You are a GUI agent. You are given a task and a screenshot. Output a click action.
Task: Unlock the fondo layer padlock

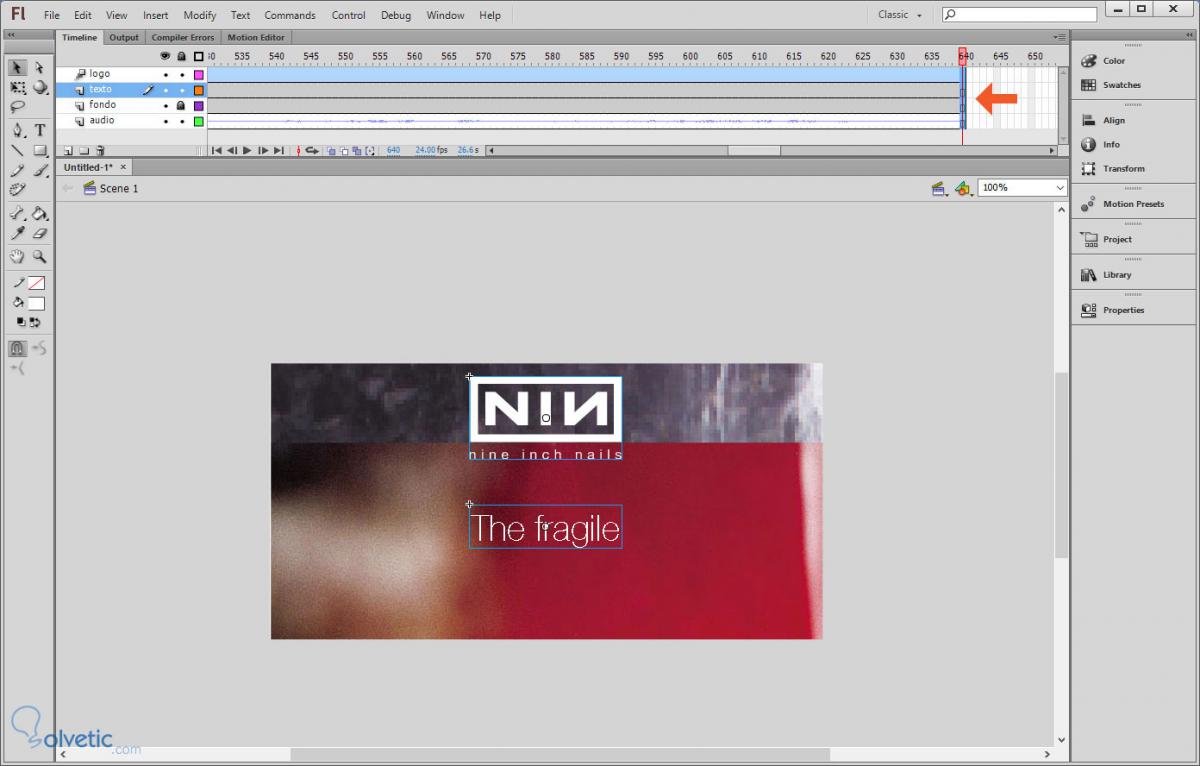pyautogui.click(x=181, y=105)
